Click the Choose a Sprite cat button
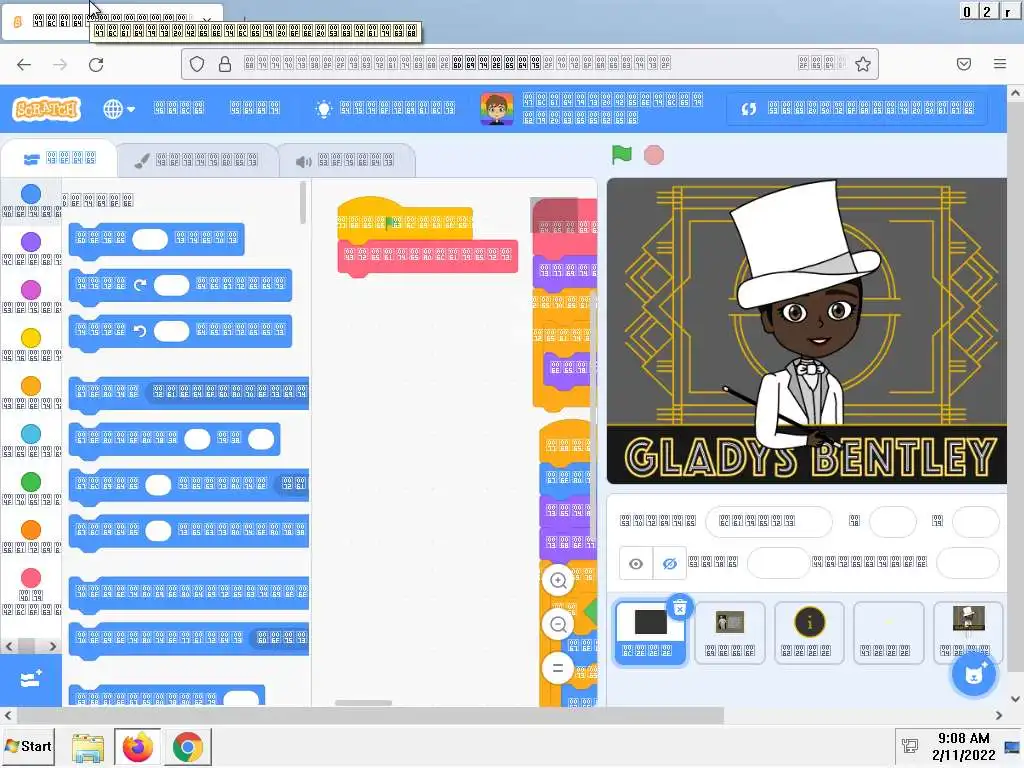1024x768 pixels. pyautogui.click(x=974, y=675)
